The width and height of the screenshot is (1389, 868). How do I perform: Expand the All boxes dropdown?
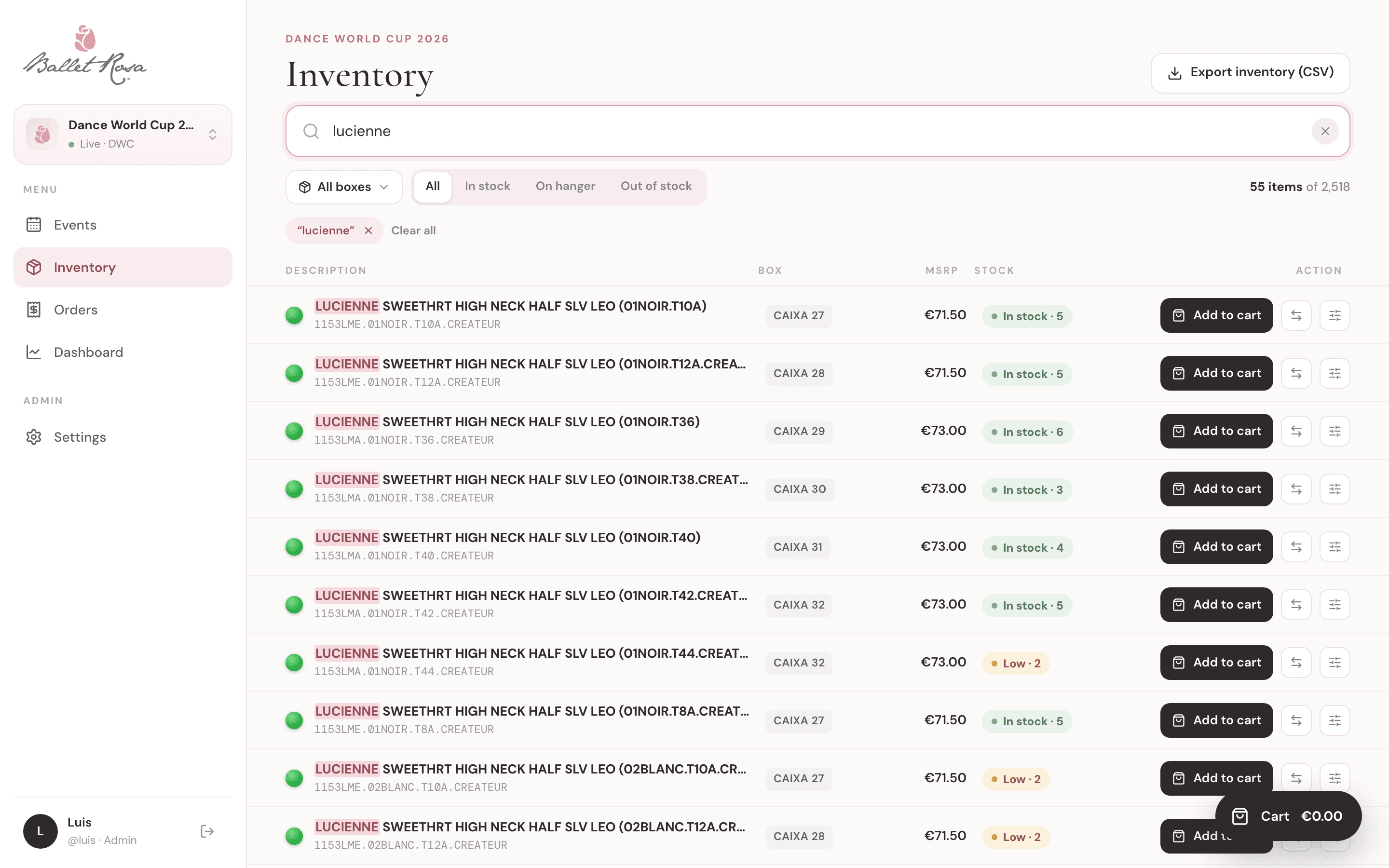click(x=344, y=187)
